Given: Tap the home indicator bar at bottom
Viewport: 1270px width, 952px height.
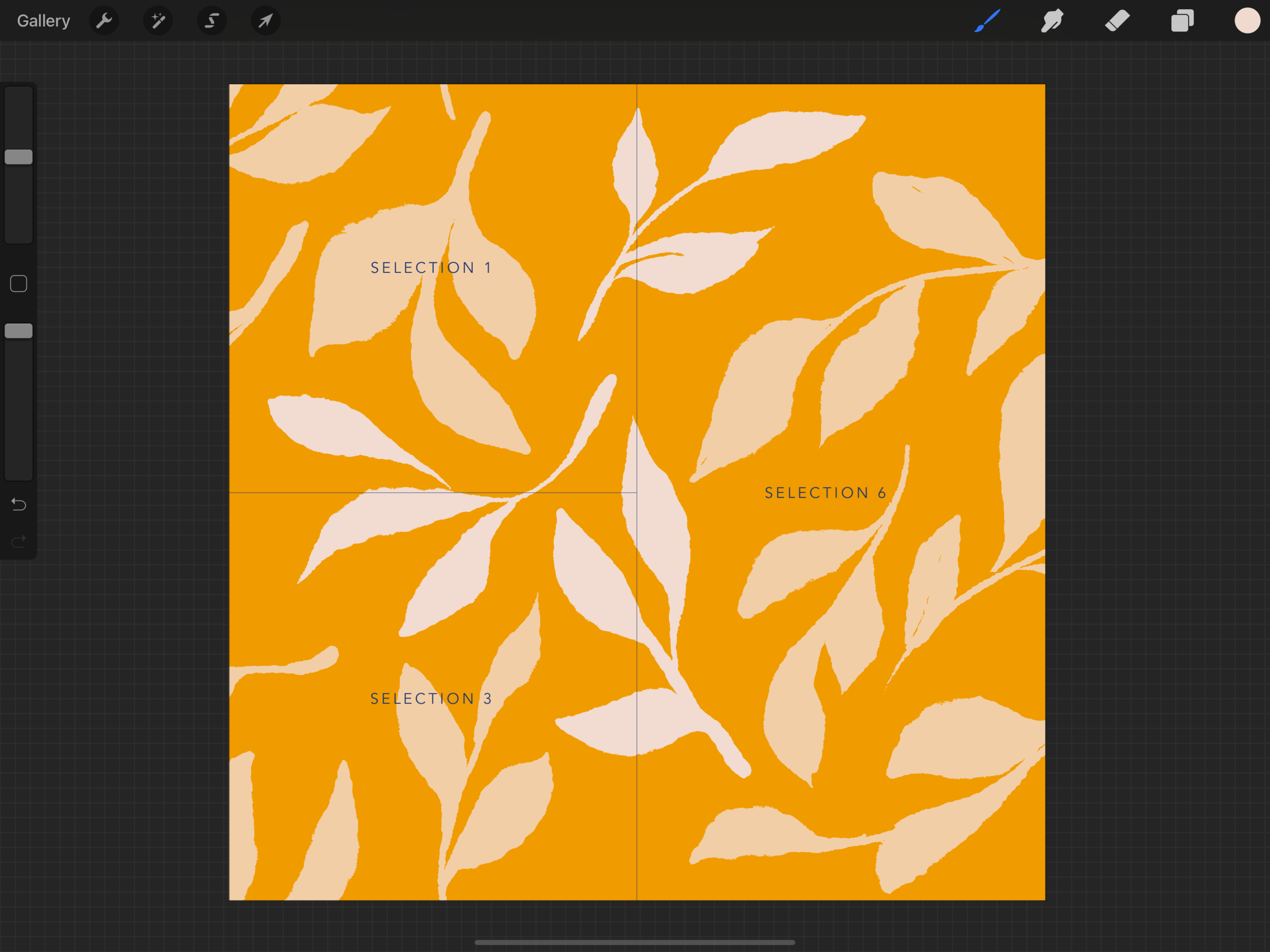Looking at the screenshot, I should (x=634, y=942).
